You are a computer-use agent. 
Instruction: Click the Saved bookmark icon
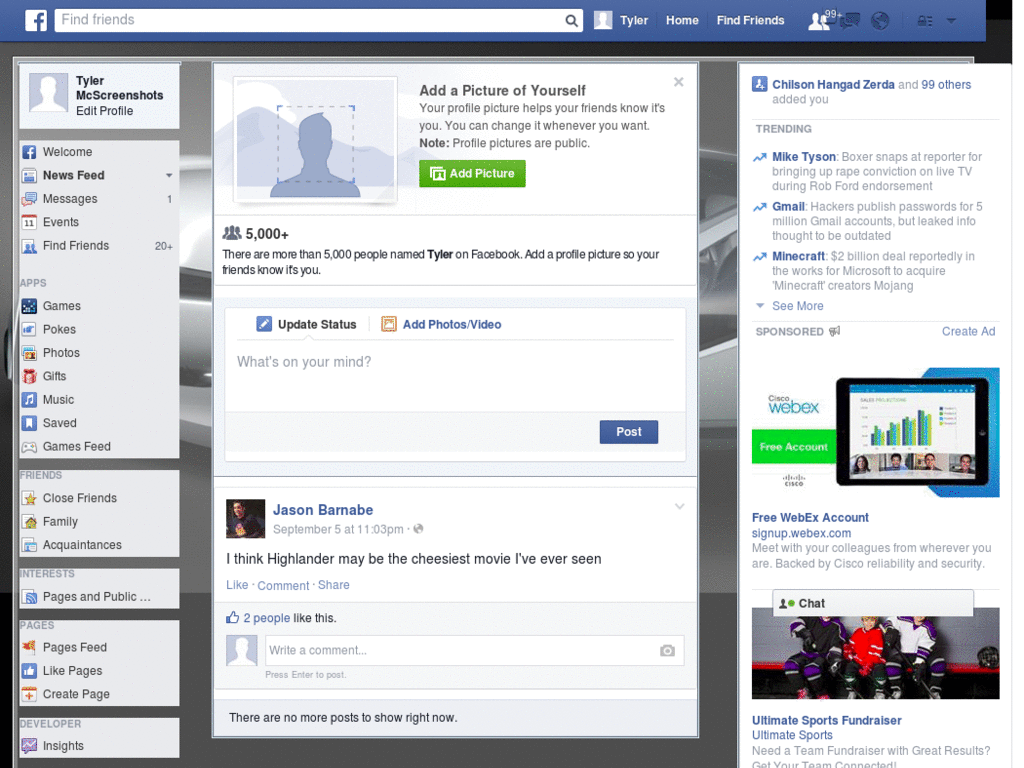[x=29, y=423]
